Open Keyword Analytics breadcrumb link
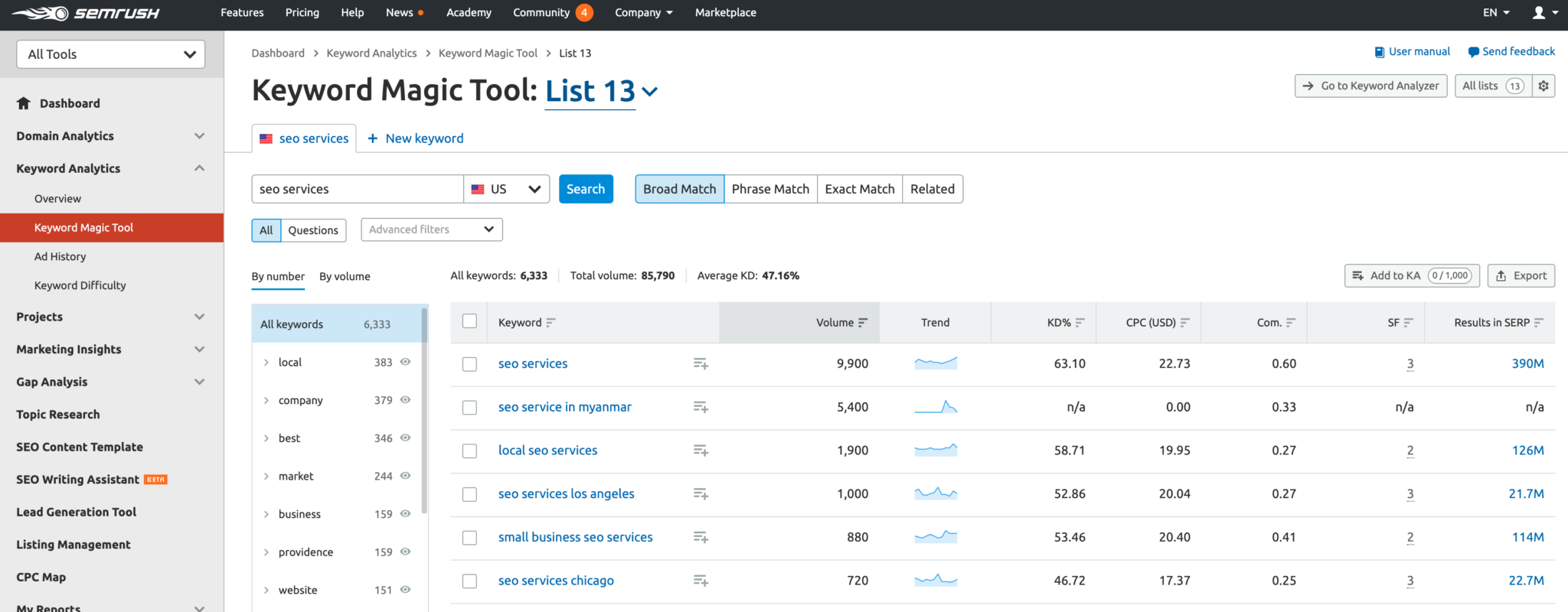1568x612 pixels. 371,53
